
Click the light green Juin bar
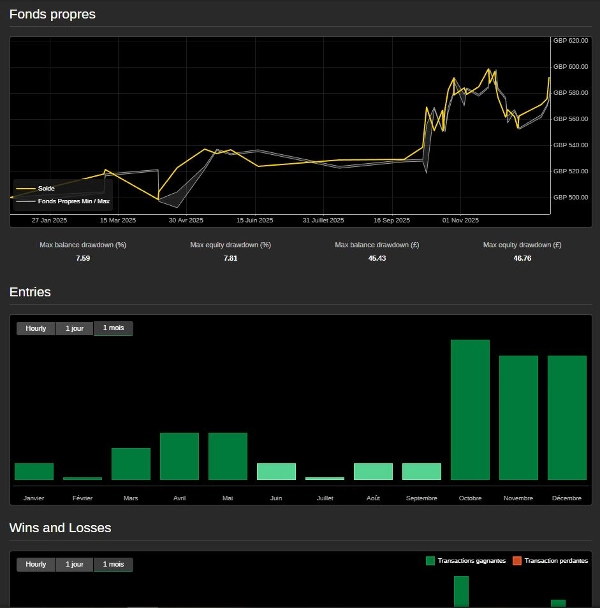276,471
